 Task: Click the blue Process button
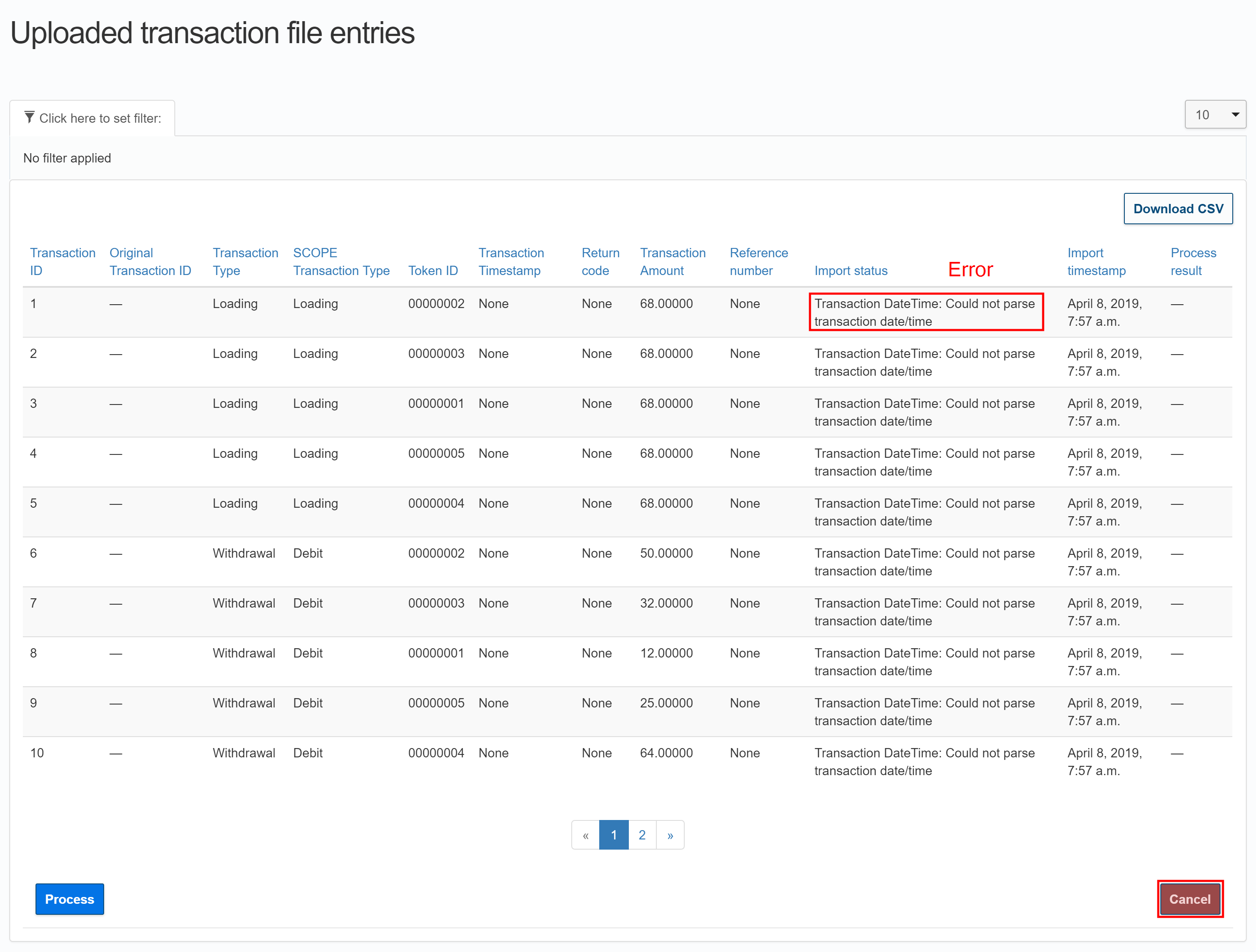click(x=69, y=899)
